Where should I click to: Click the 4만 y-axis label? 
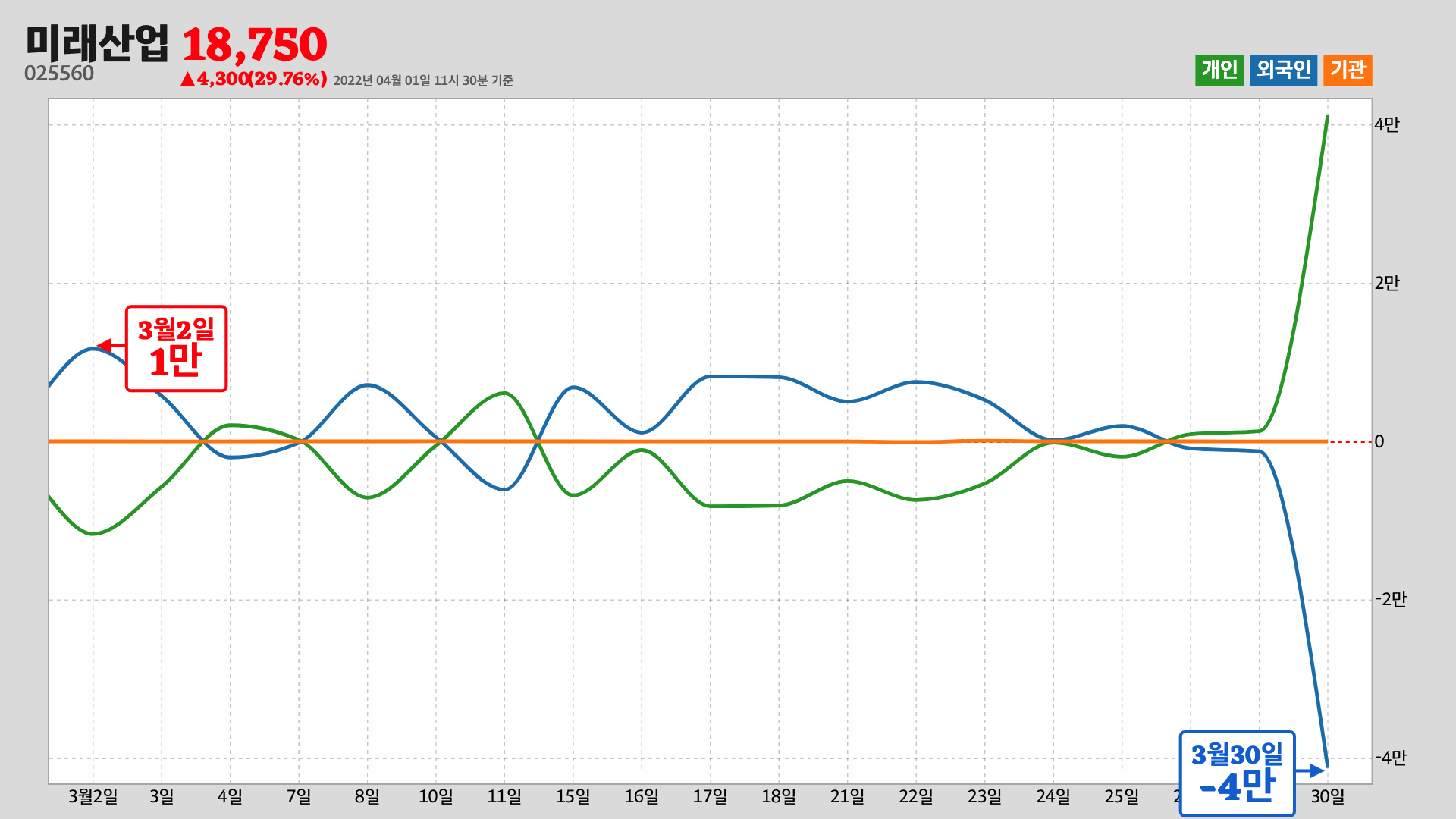(1387, 125)
